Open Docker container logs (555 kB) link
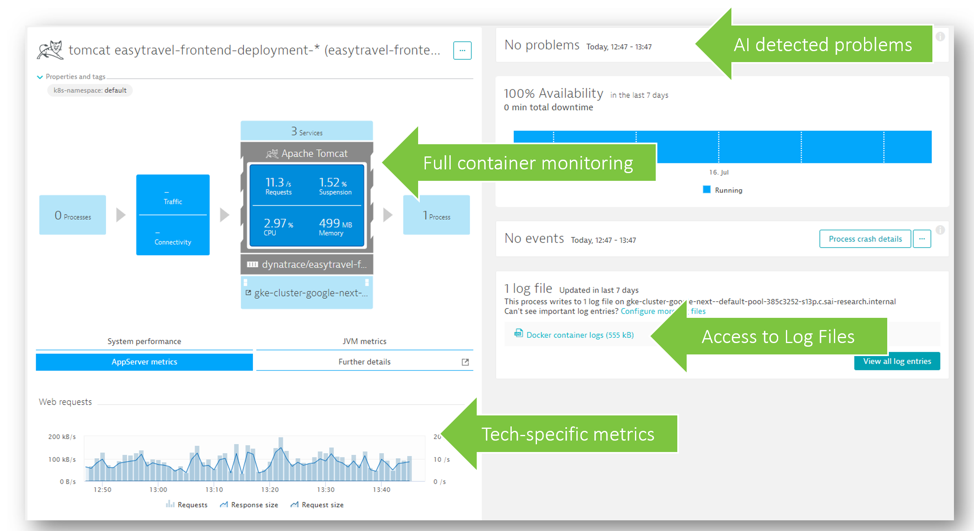Viewport: 974px width, 531px height. (x=580, y=335)
